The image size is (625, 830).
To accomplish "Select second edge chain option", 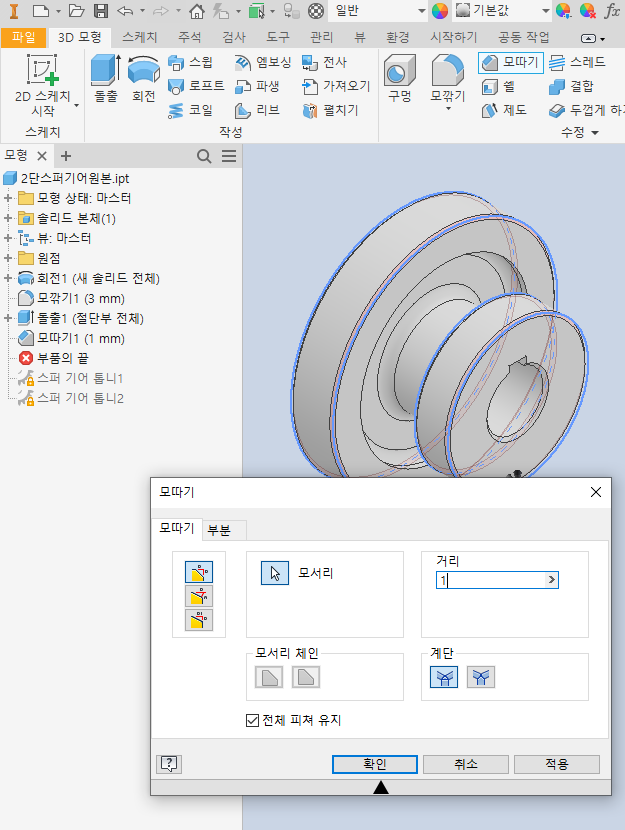I will click(x=306, y=677).
